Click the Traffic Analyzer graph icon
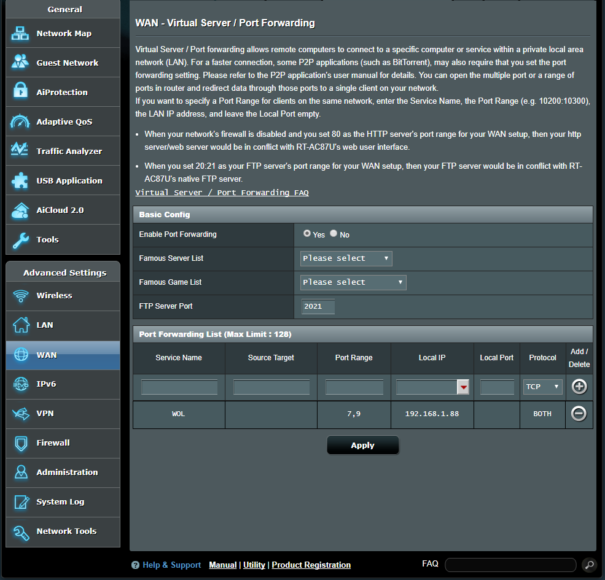The width and height of the screenshot is (605, 580). [19, 150]
